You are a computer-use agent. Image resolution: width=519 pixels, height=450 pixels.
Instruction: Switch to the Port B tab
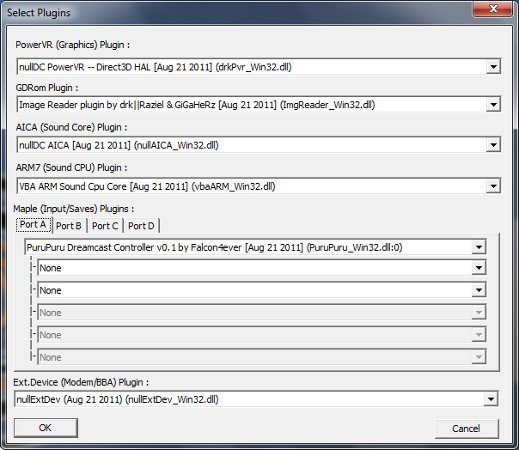pos(69,226)
